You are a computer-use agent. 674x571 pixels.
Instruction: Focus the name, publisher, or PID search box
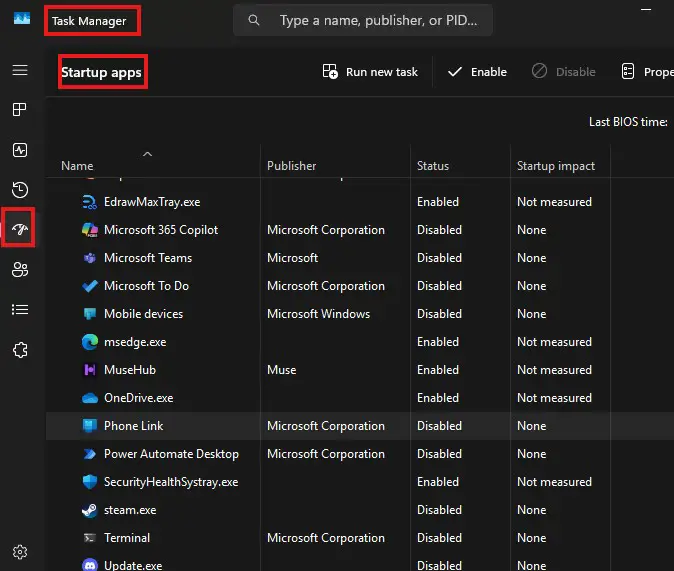click(x=363, y=20)
